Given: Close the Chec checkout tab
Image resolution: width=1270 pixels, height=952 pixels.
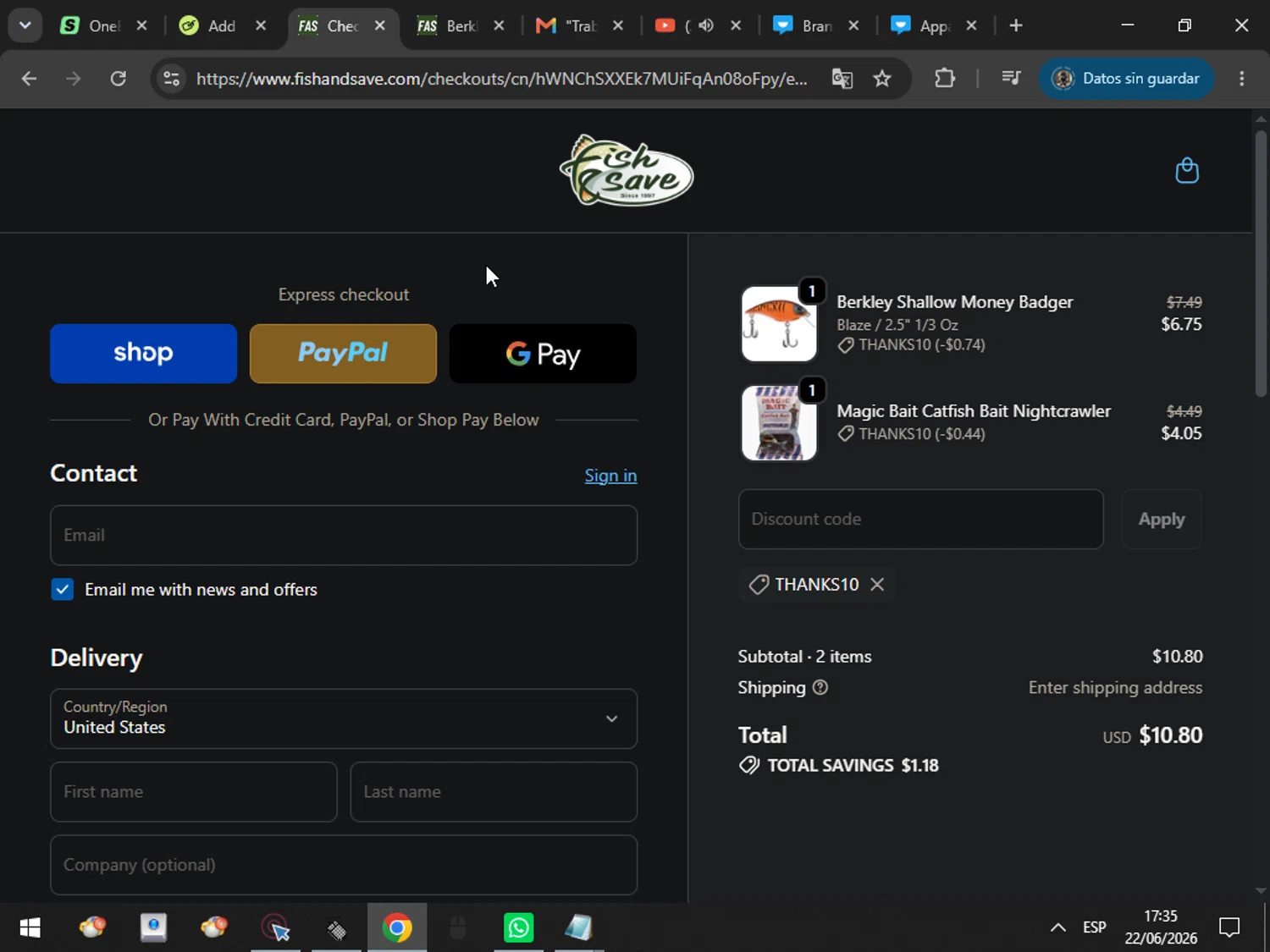Looking at the screenshot, I should coord(380,25).
